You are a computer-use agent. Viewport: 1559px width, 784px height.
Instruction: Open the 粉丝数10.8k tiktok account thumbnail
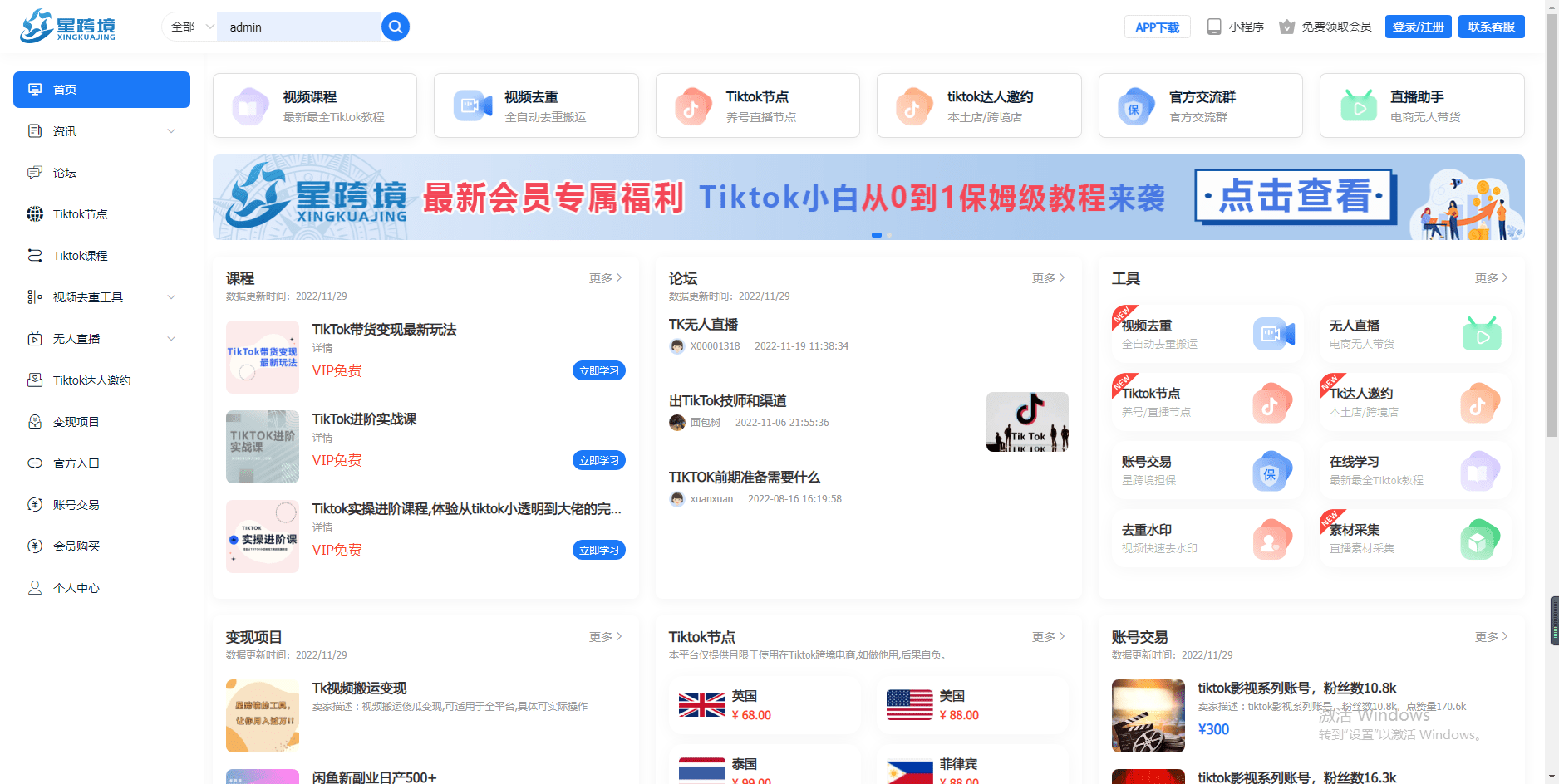point(1148,716)
